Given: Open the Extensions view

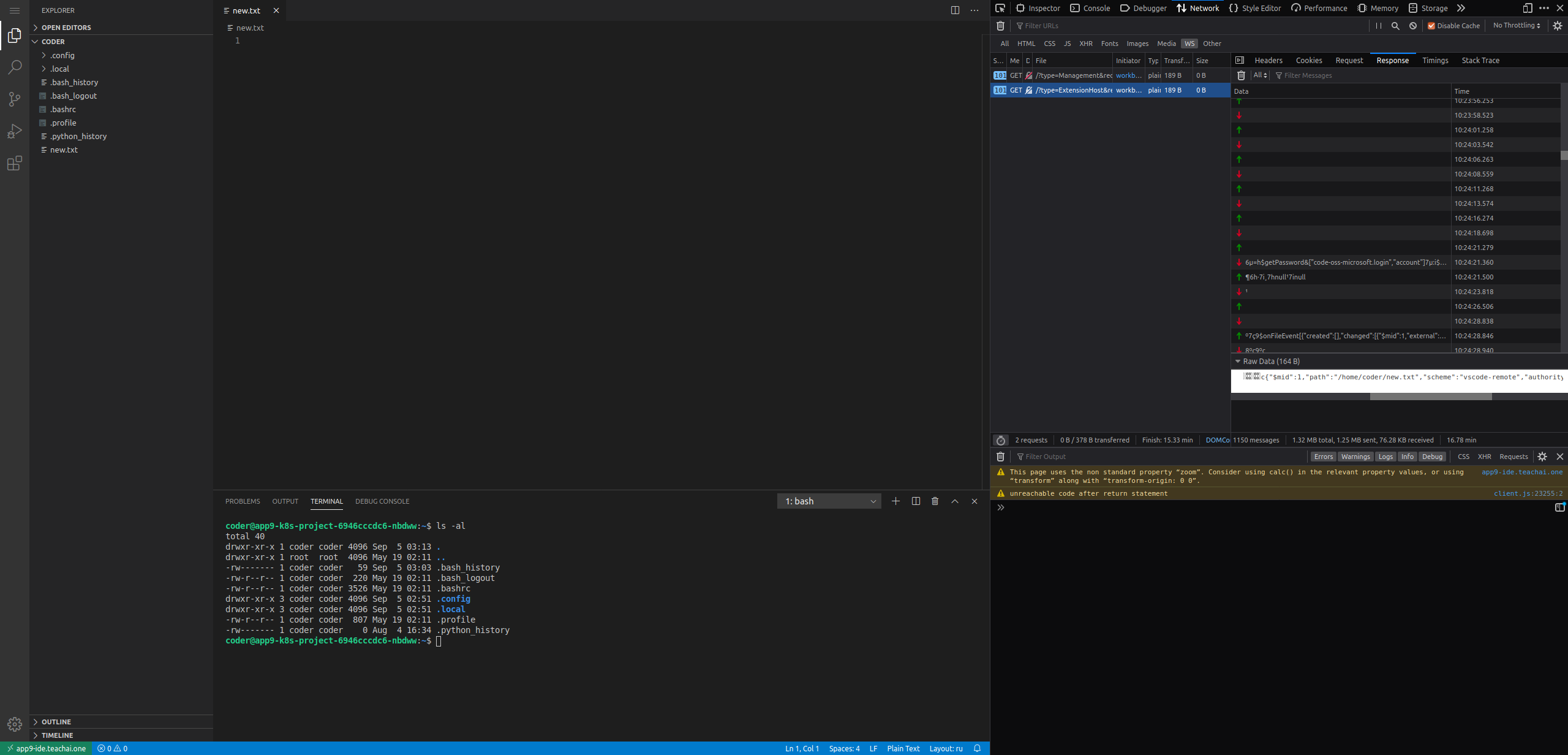Looking at the screenshot, I should pyautogui.click(x=14, y=163).
